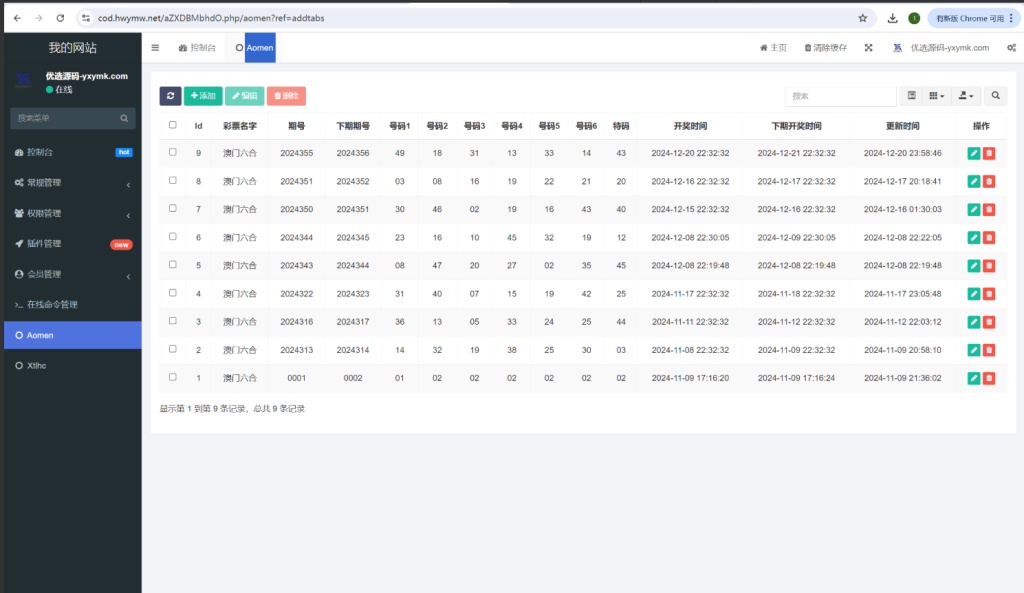Click the delete icon for row Id 8
This screenshot has height=593, width=1024.
[x=989, y=182]
